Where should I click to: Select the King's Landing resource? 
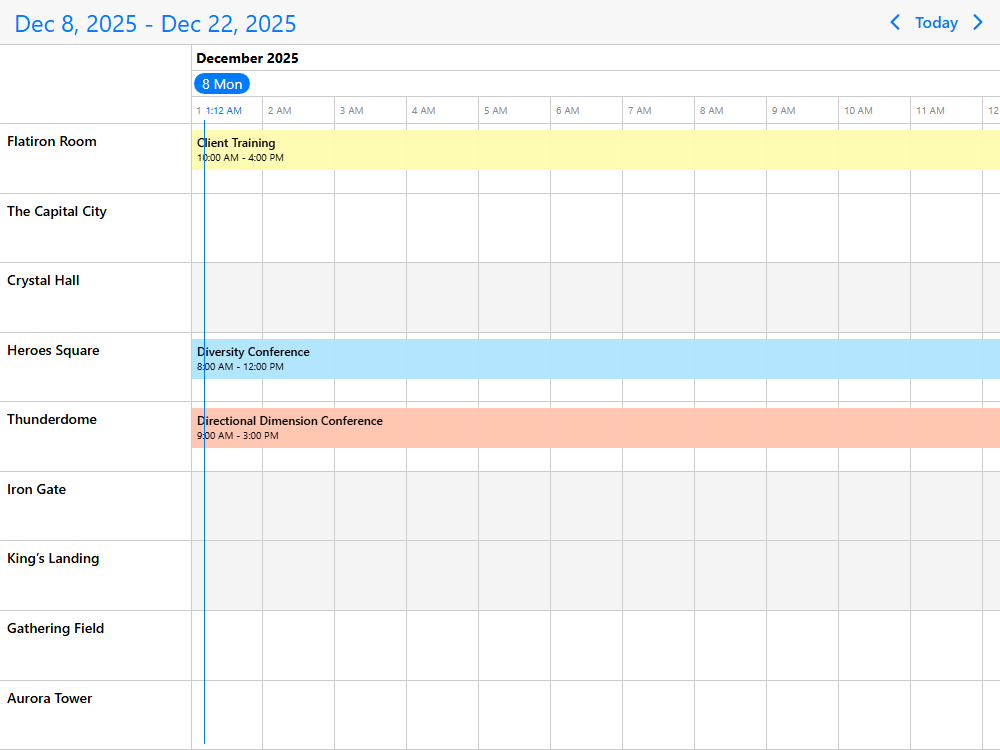click(53, 559)
